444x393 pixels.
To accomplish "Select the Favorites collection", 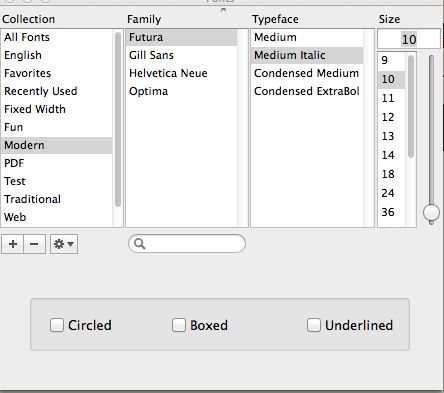I will [57, 73].
